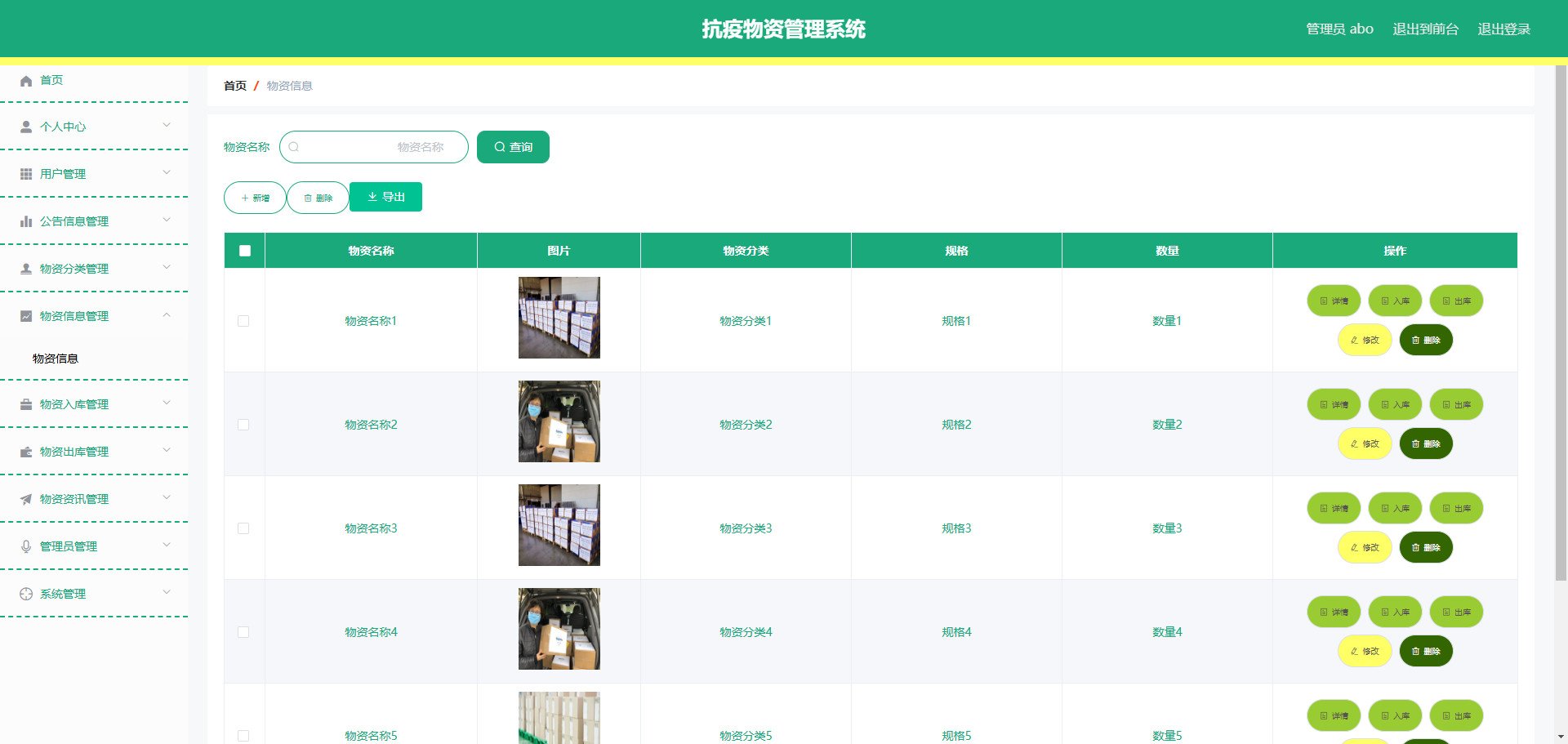Screen dimensions: 1568x744
Task: Click 入库 for 物资名称1 row
Action: (1395, 301)
